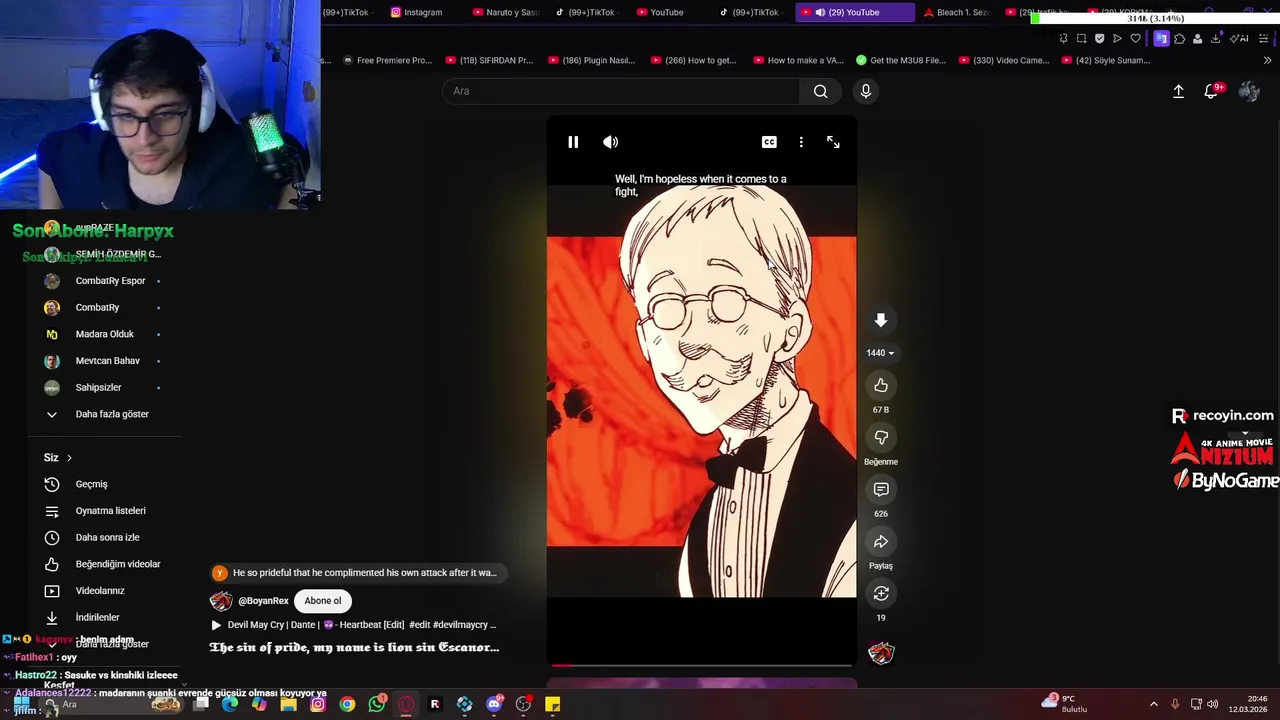Select the active (29) YouTube tab
Image resolution: width=1280 pixels, height=720 pixels.
854,12
